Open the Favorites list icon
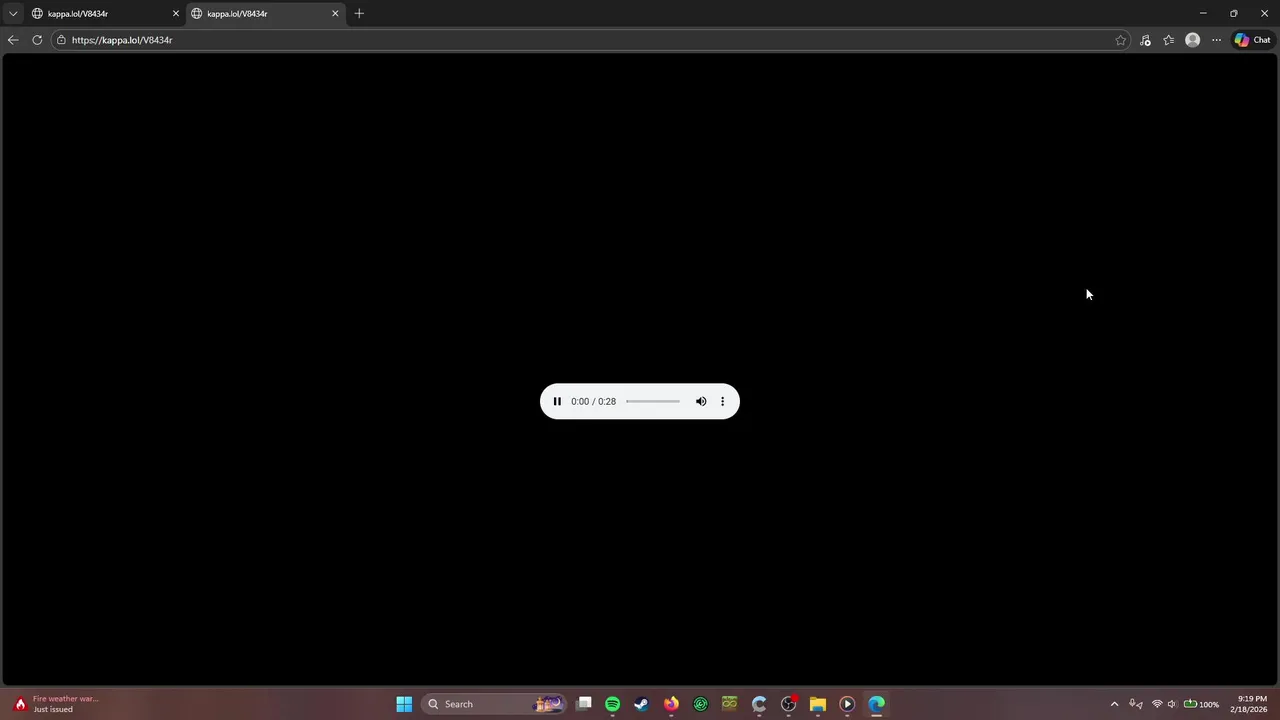 [1169, 40]
